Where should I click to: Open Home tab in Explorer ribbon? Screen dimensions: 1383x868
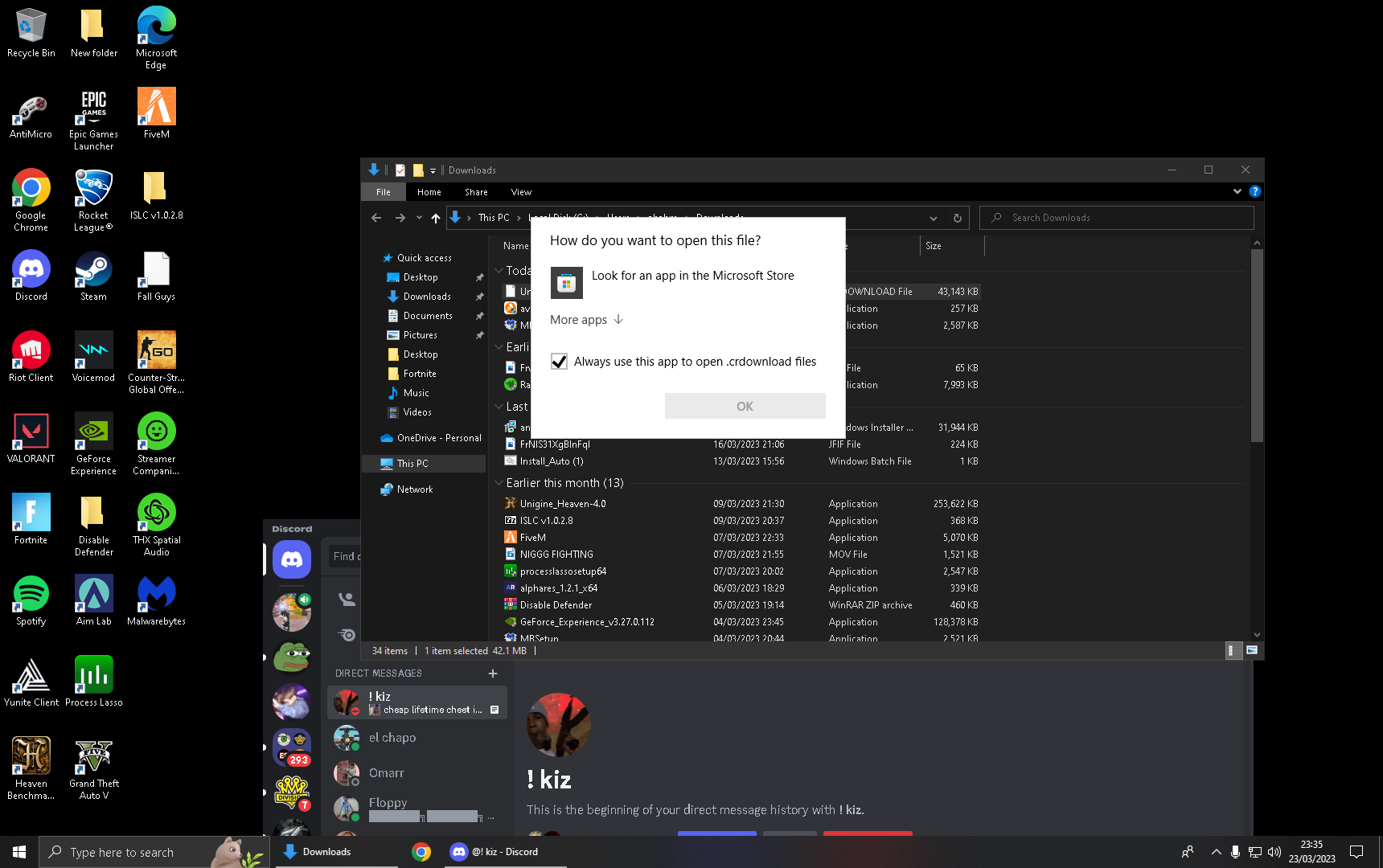(x=429, y=192)
